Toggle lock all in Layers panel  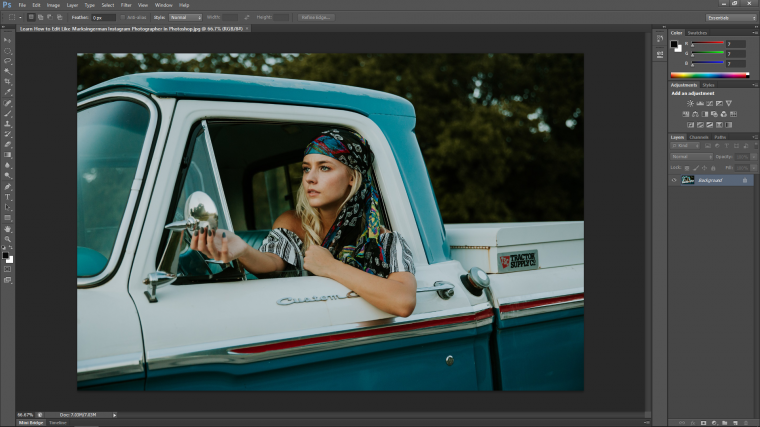click(713, 168)
